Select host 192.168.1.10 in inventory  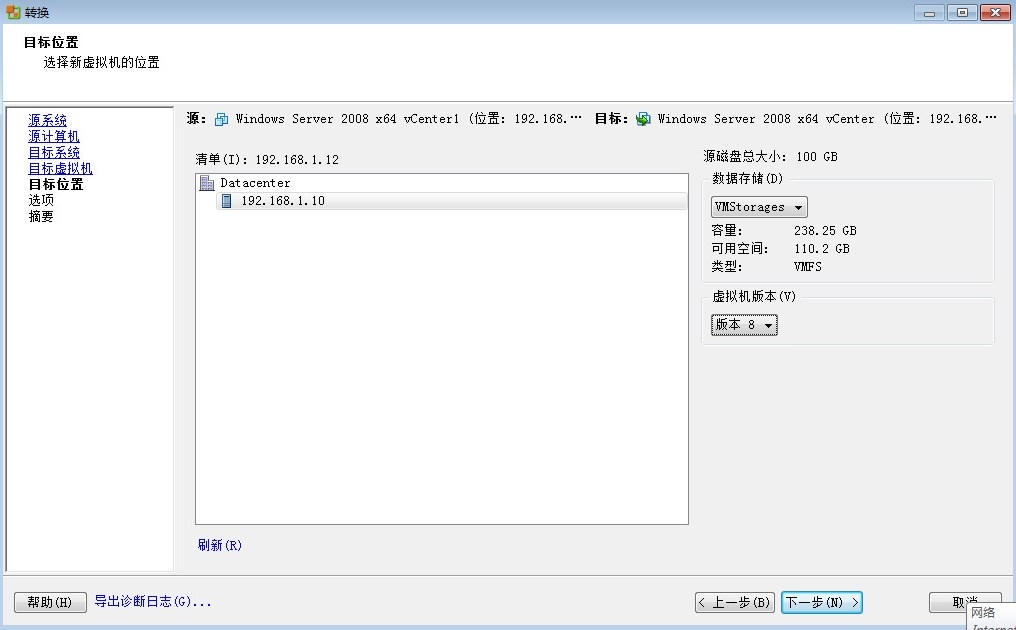pyautogui.click(x=452, y=201)
